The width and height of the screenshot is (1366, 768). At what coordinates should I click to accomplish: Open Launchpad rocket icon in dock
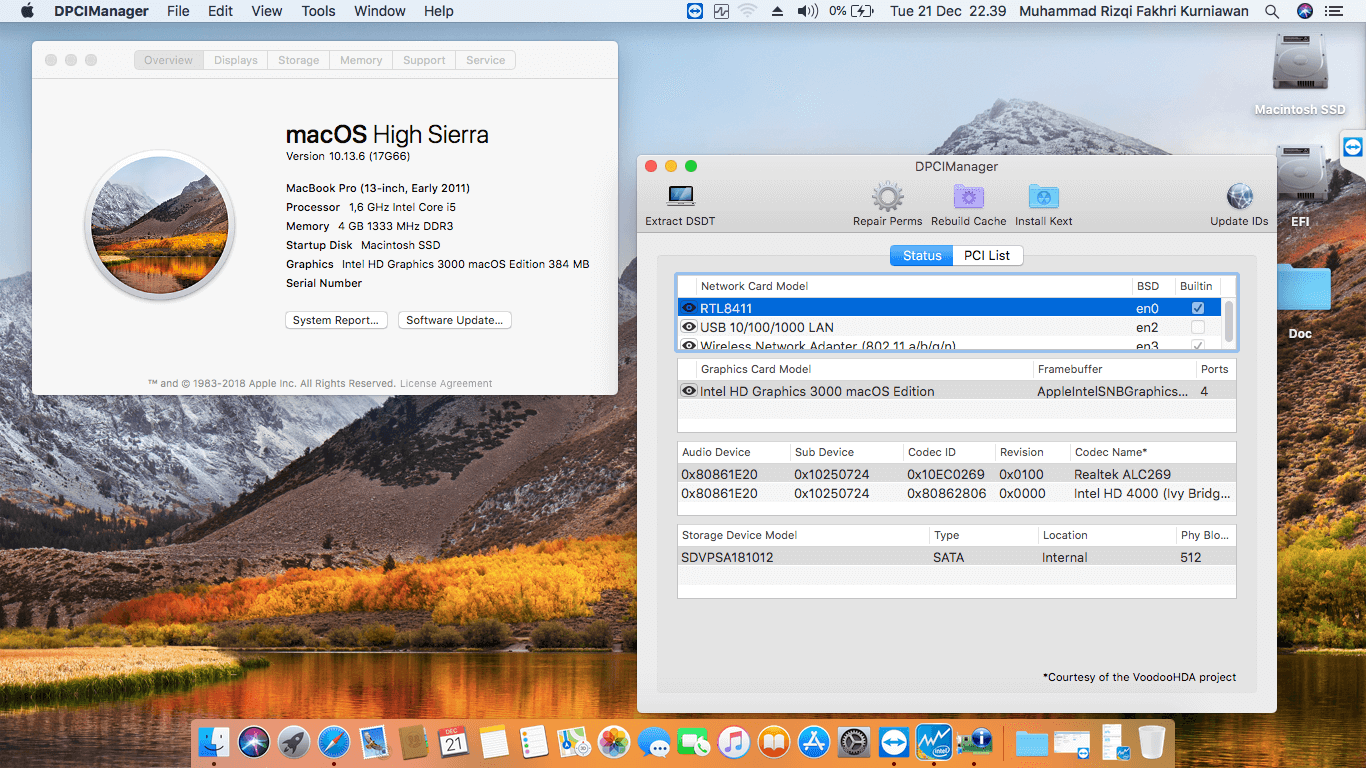pyautogui.click(x=293, y=742)
